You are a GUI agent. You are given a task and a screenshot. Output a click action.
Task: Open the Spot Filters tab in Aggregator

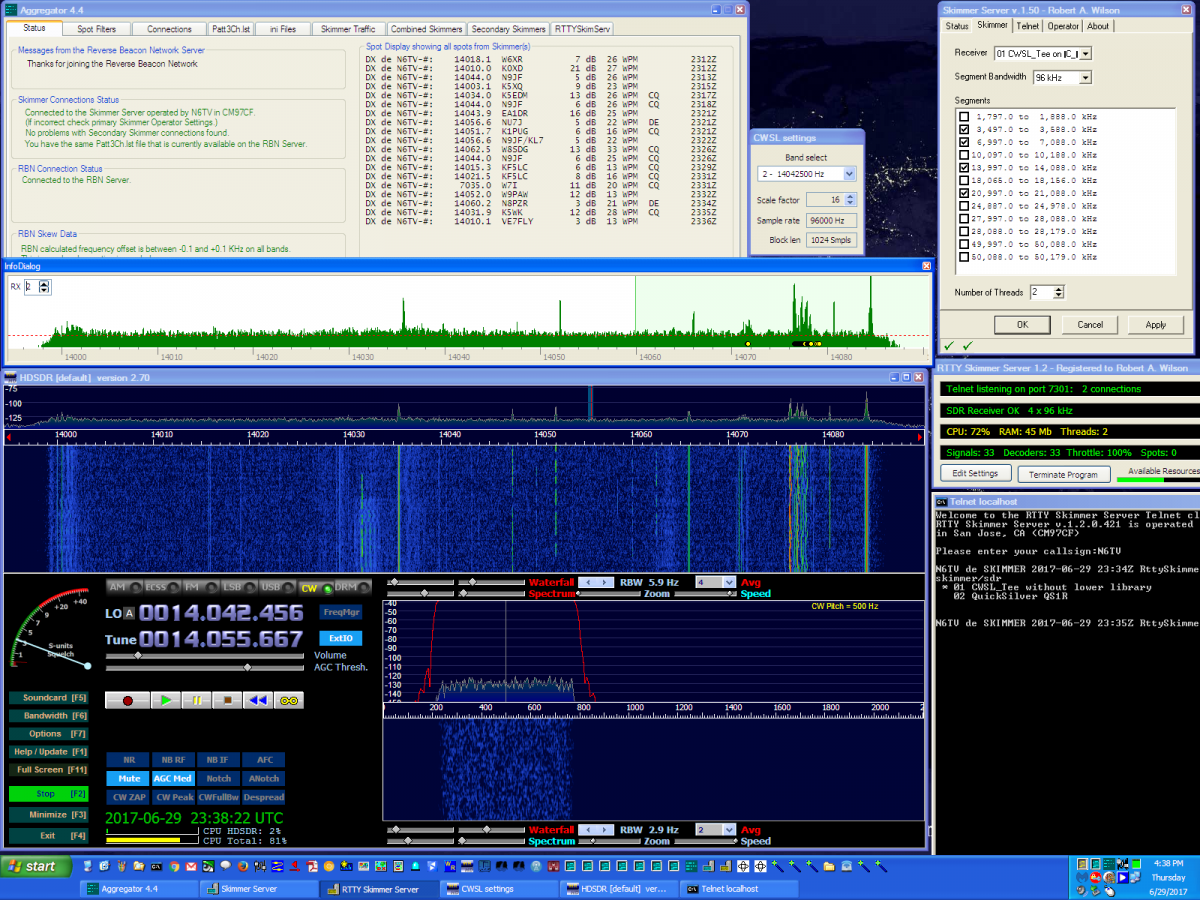[x=96, y=29]
